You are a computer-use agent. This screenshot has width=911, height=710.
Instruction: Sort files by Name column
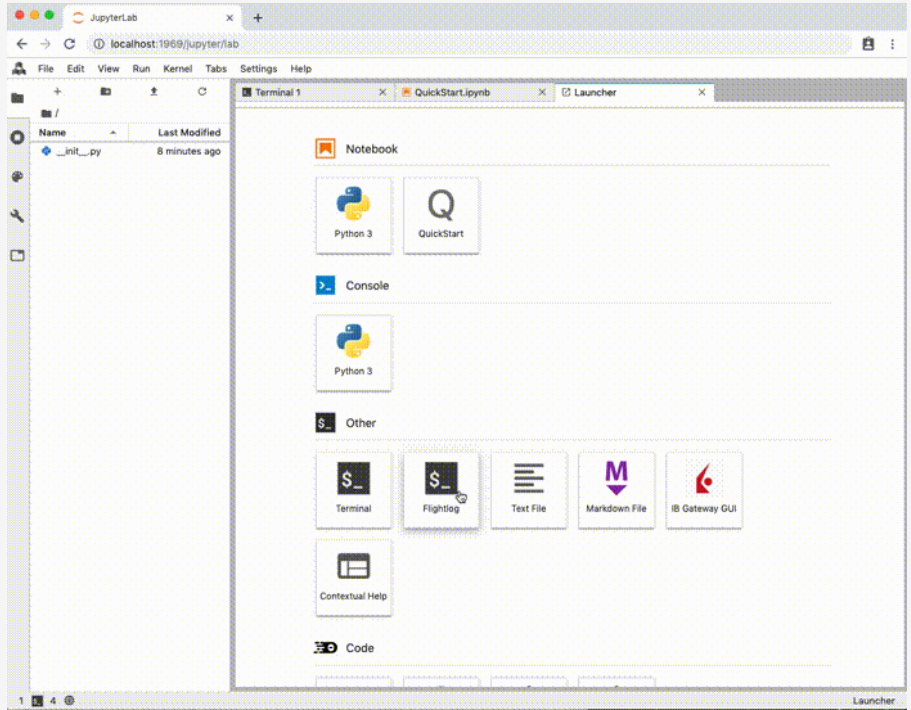[x=53, y=132]
